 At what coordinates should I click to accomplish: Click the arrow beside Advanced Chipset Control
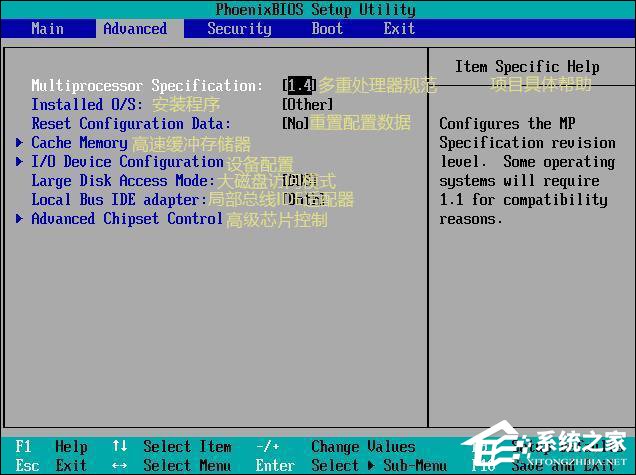[20, 219]
